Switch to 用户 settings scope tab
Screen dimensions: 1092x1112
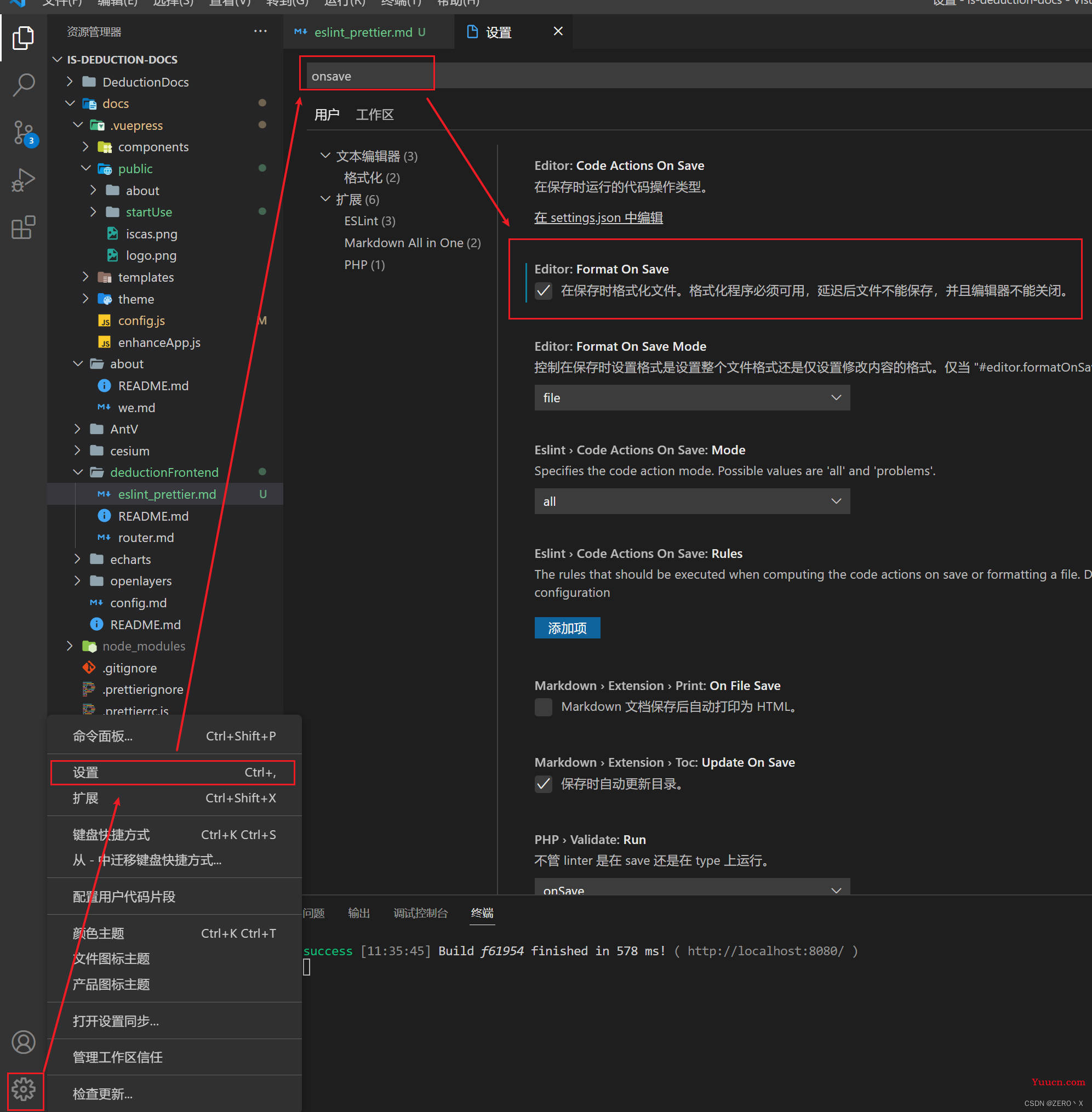(327, 115)
